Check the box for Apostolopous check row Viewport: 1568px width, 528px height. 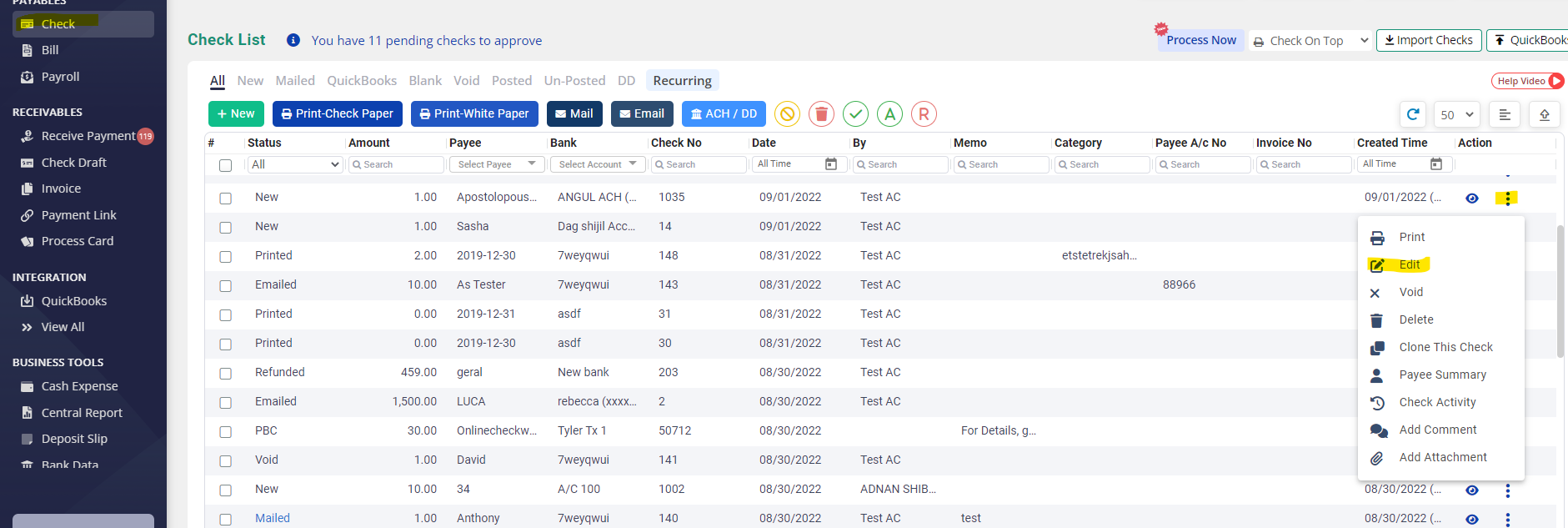point(225,199)
